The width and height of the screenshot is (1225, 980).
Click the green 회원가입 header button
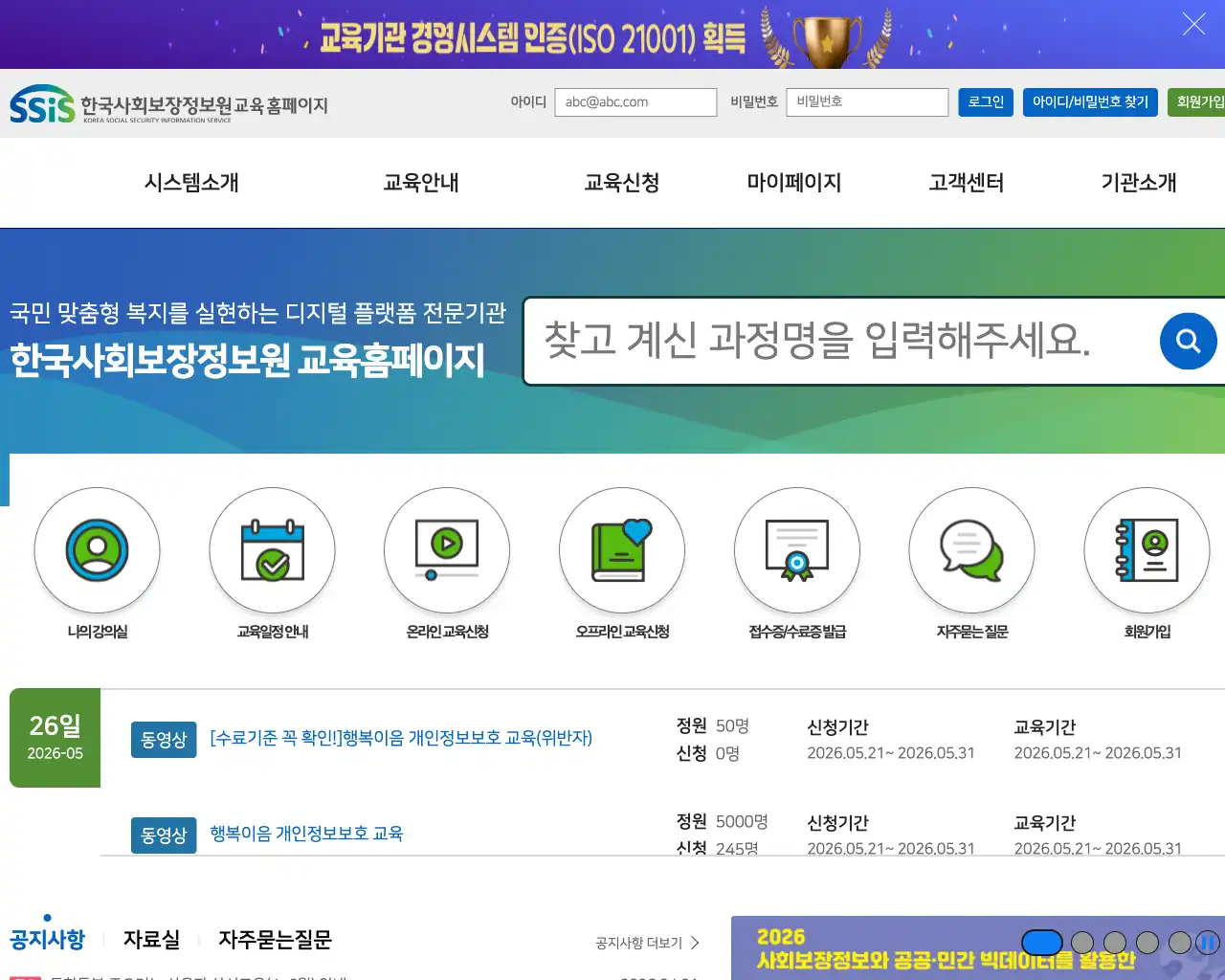1198,102
